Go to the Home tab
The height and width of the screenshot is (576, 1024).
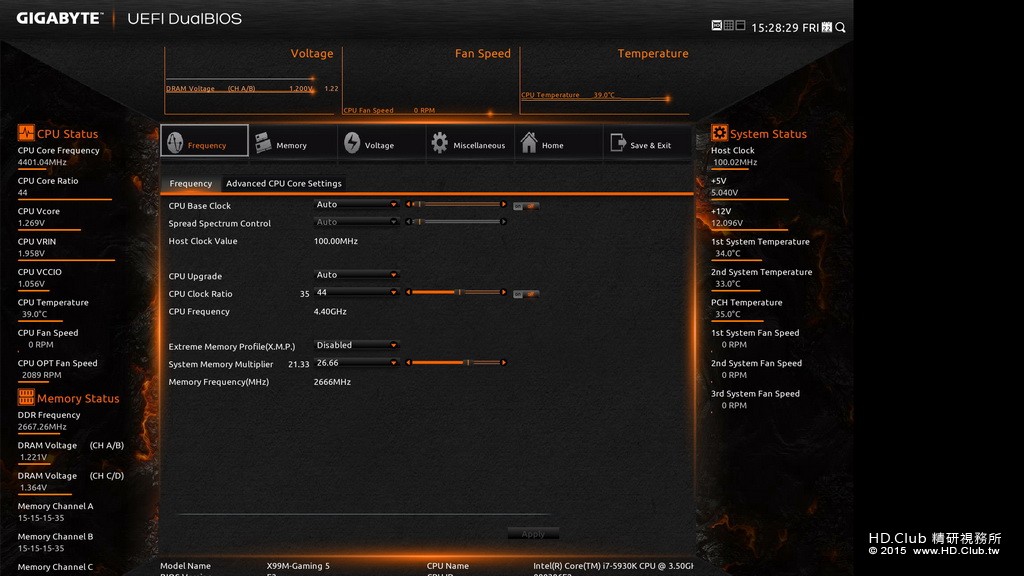tap(558, 142)
